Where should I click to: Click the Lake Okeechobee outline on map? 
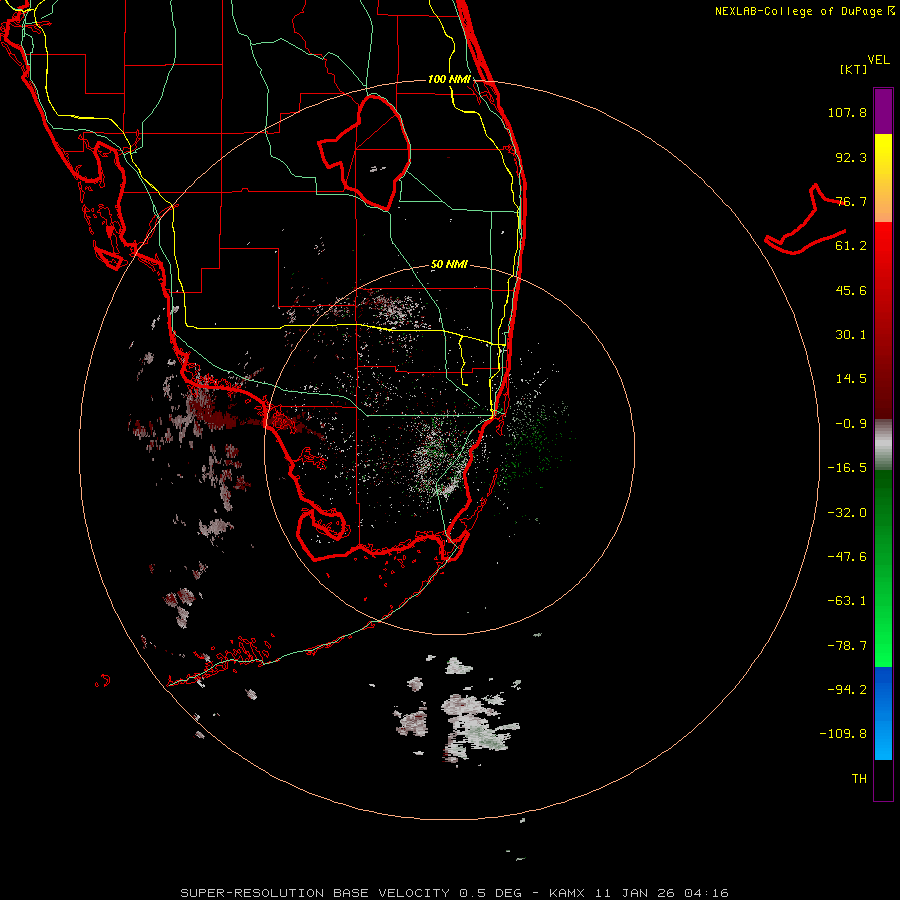(364, 153)
